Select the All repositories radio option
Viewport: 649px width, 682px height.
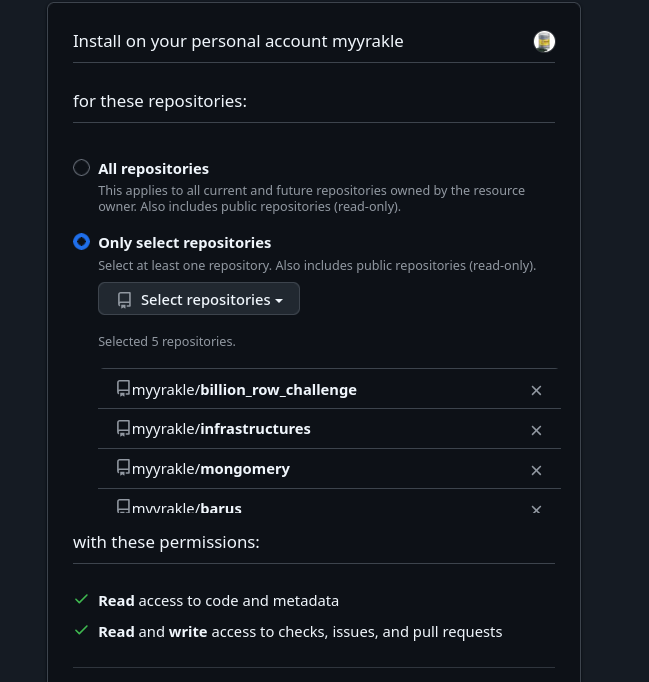[x=82, y=168]
